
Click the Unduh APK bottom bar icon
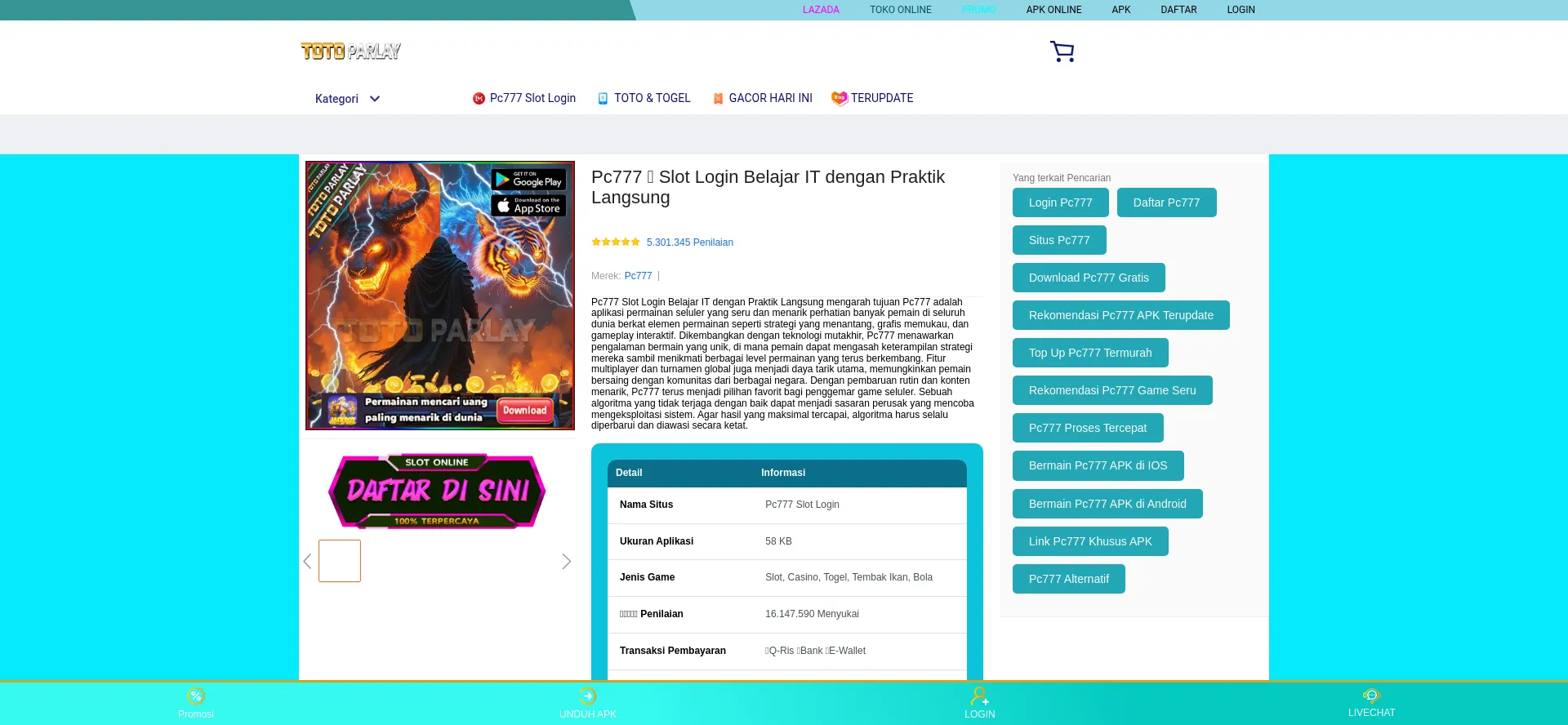pyautogui.click(x=587, y=696)
